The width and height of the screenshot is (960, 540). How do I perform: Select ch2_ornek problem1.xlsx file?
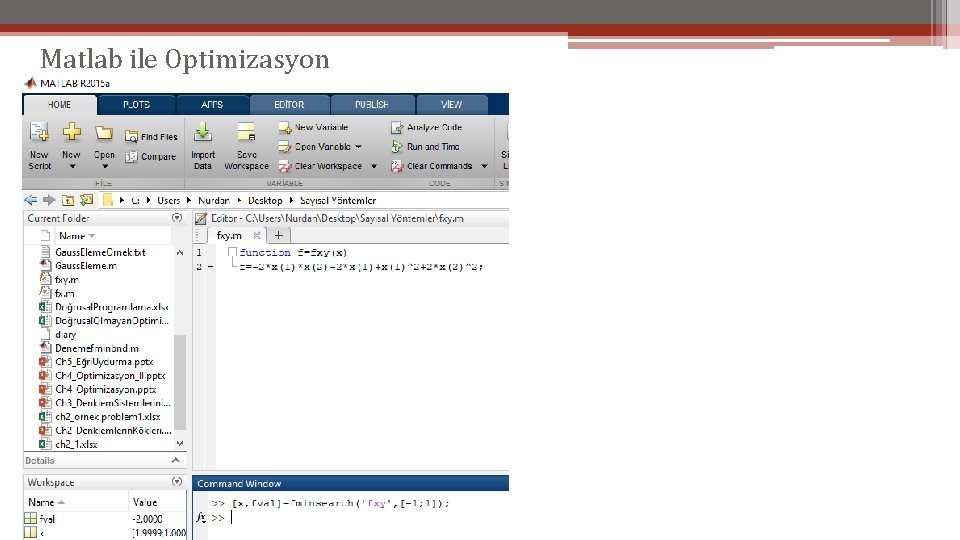tap(108, 417)
